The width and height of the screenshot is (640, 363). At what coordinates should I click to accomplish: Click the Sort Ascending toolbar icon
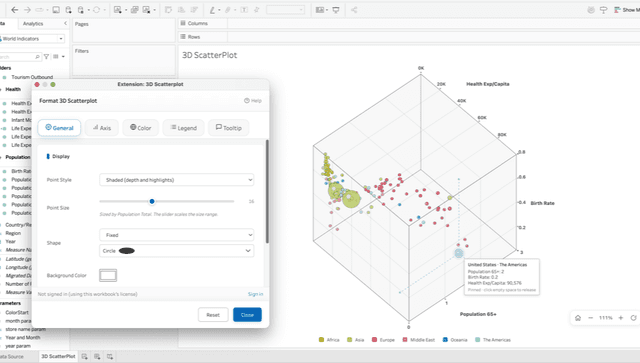[x=181, y=10]
